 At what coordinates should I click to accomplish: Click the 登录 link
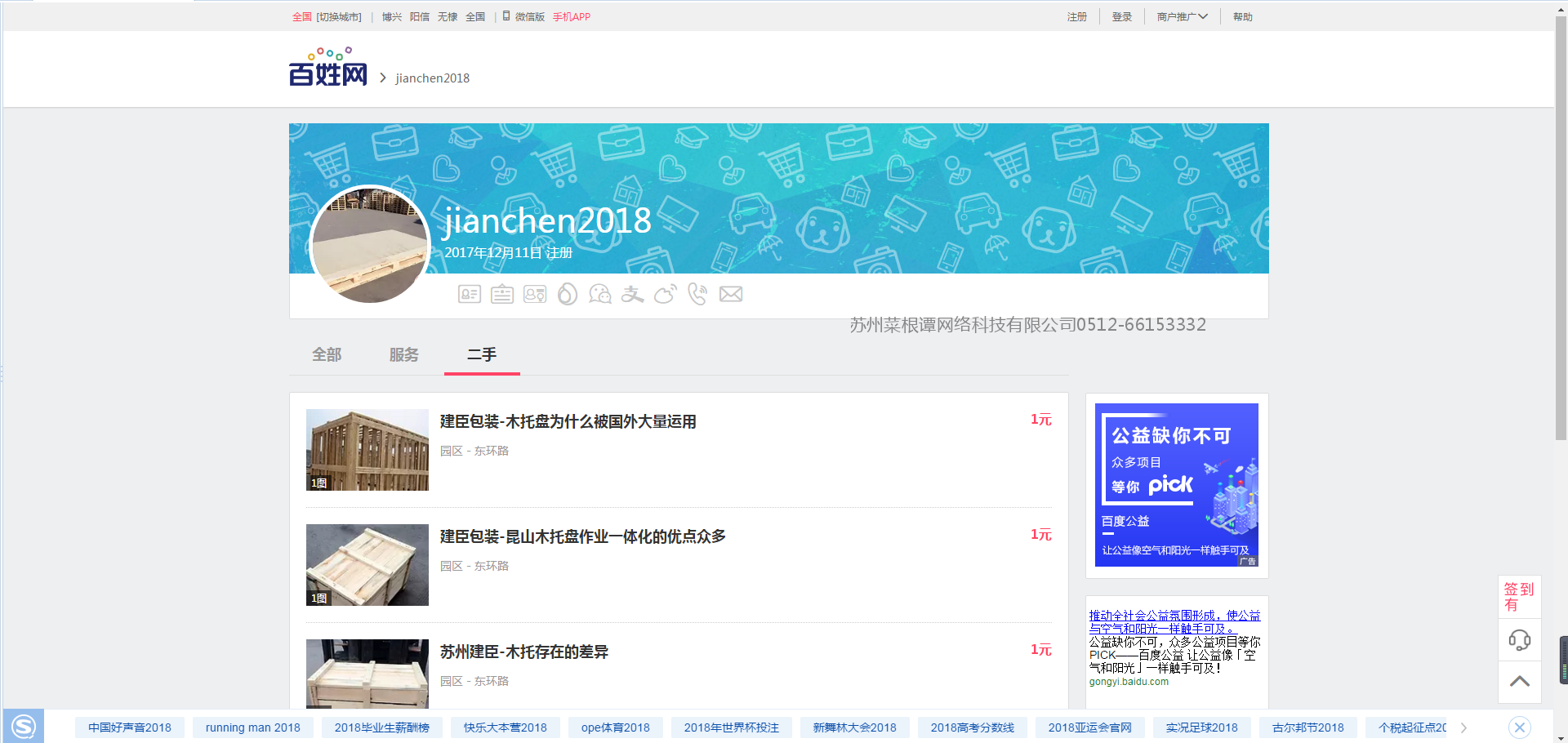(x=1122, y=17)
